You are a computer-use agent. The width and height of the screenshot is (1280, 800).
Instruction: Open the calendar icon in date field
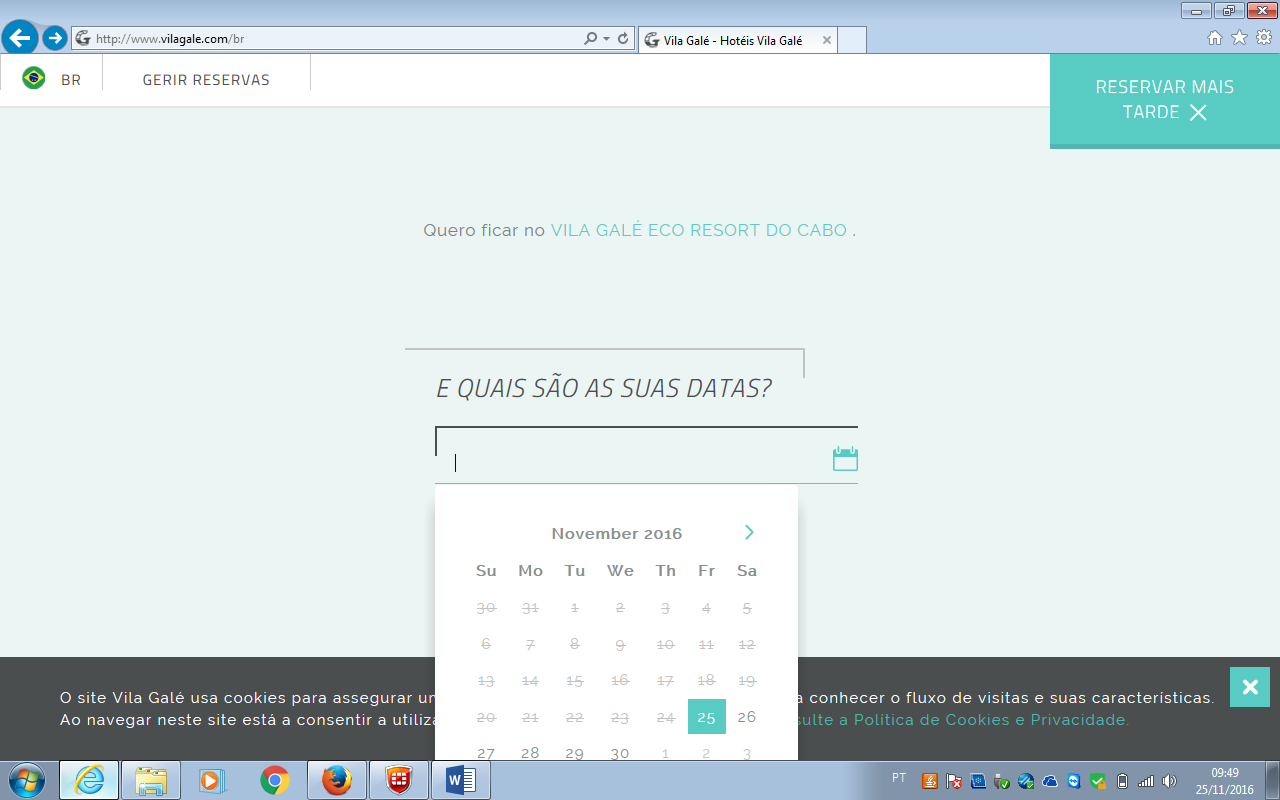[x=845, y=459]
